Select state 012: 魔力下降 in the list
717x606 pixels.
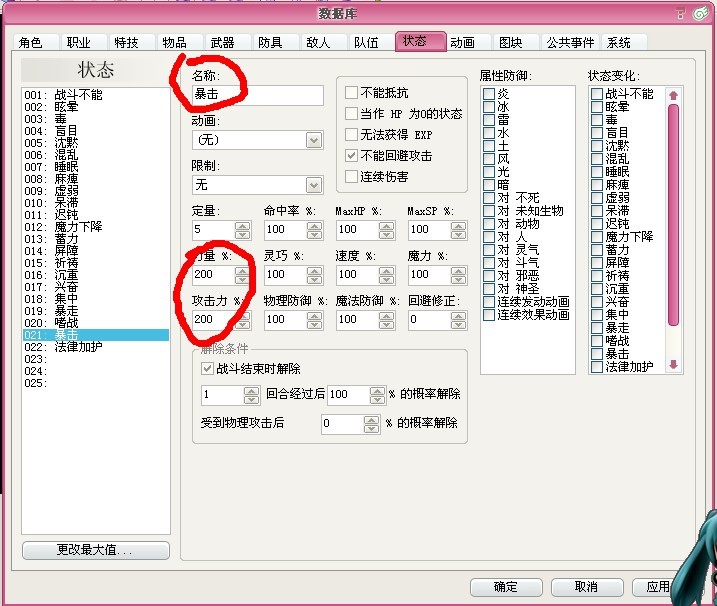coord(96,227)
